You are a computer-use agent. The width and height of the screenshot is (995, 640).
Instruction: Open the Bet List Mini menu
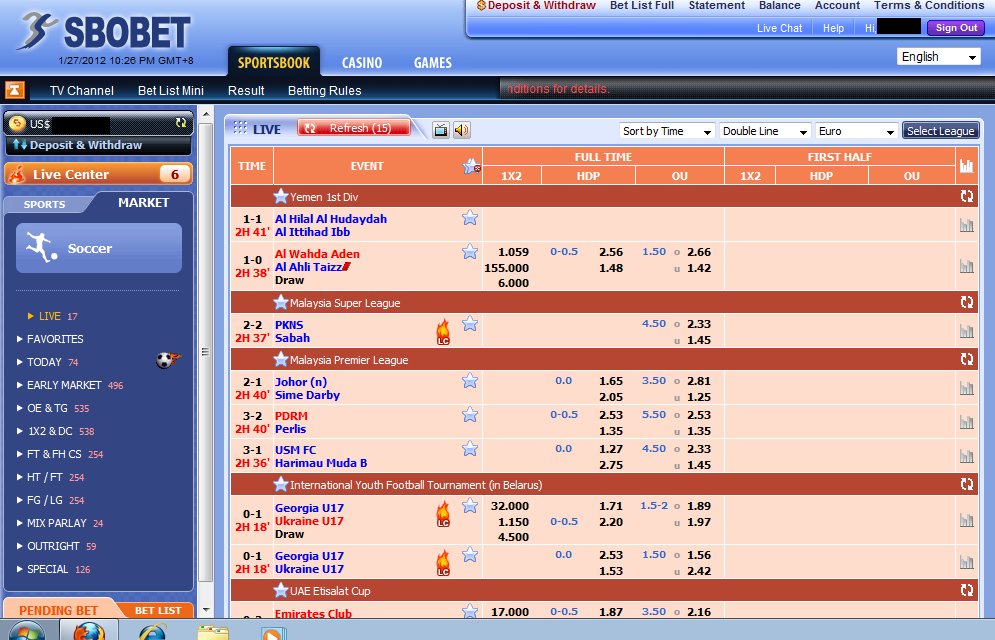(x=171, y=90)
